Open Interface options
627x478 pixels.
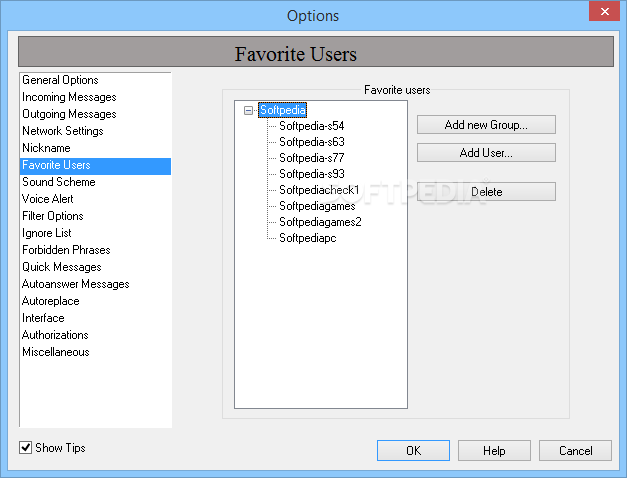pos(95,318)
